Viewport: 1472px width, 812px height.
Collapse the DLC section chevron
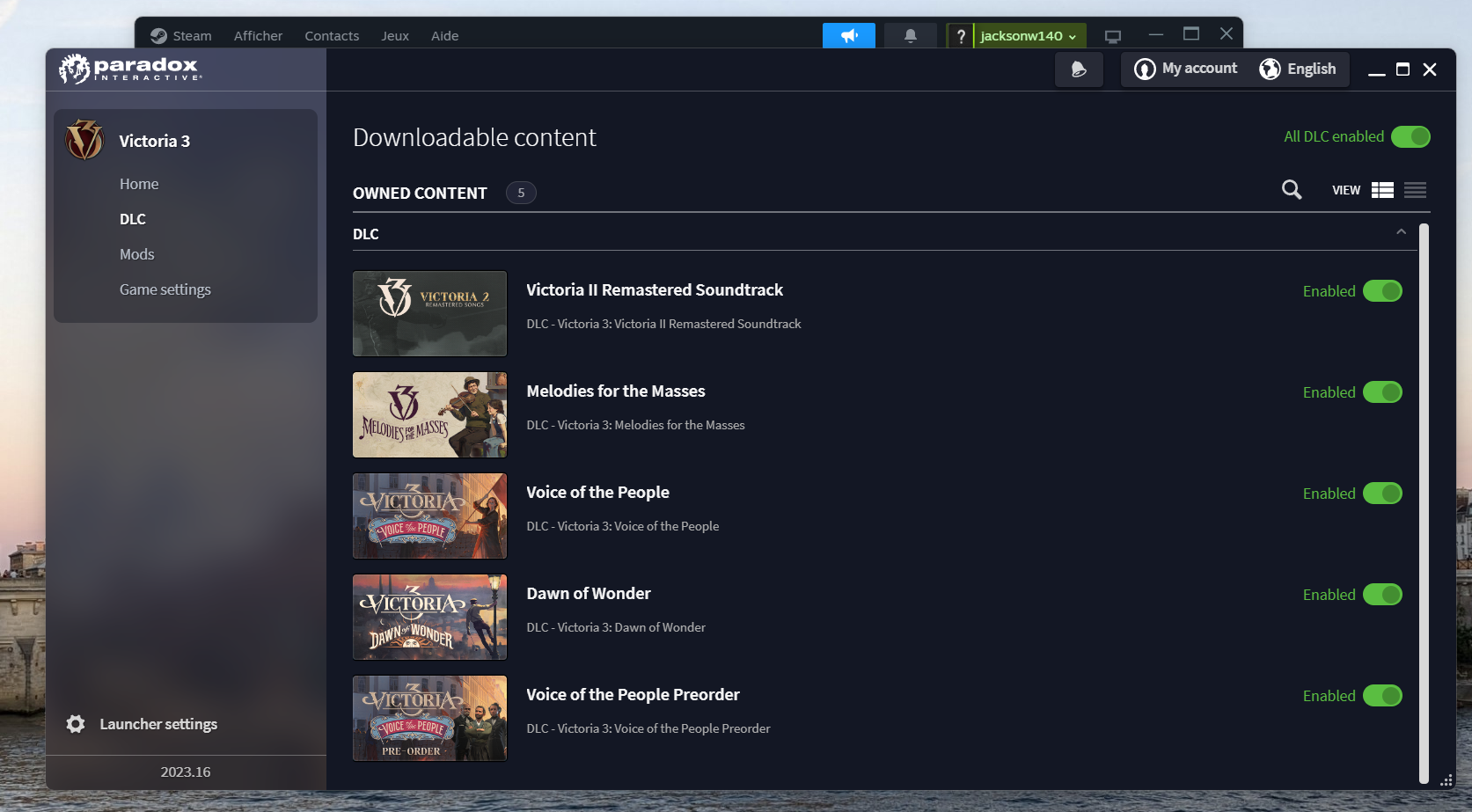point(1401,231)
